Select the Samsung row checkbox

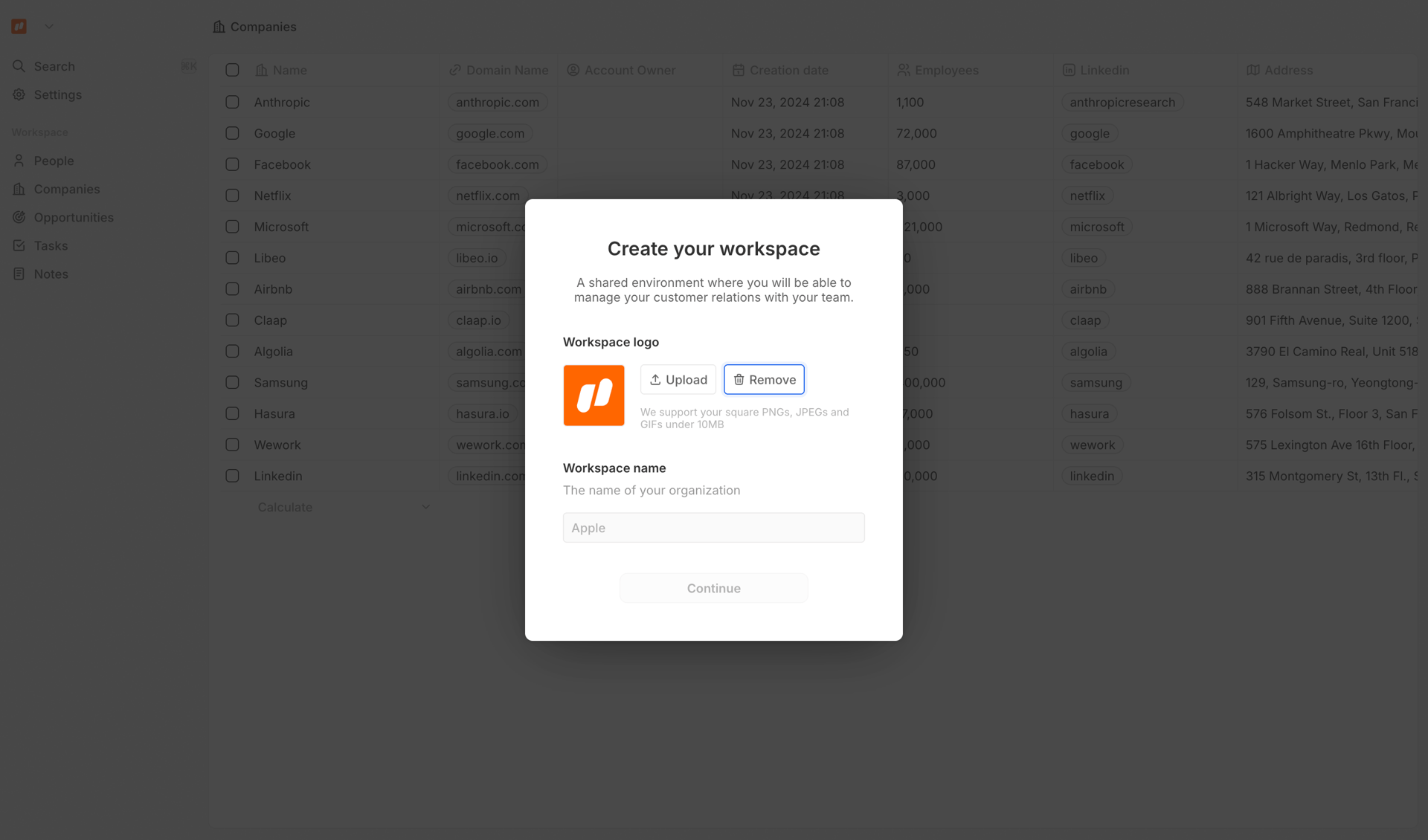pos(232,382)
